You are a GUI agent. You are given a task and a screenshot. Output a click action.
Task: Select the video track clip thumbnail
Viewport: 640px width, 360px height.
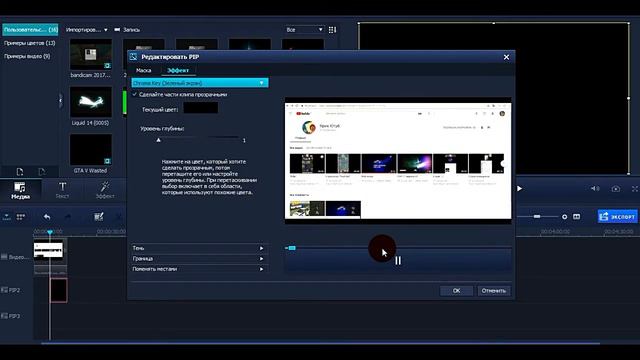[x=48, y=250]
